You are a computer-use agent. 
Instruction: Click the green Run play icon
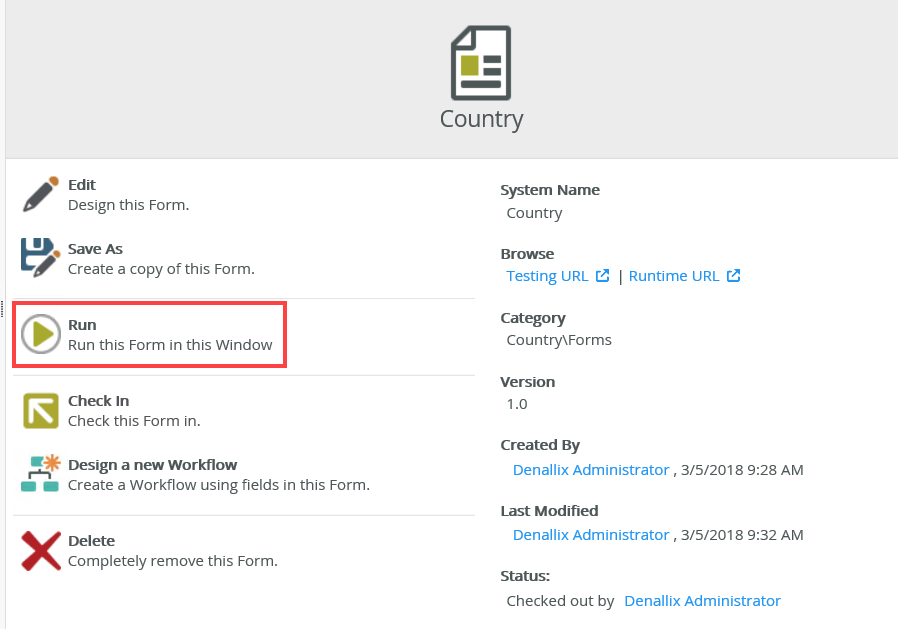click(x=41, y=334)
